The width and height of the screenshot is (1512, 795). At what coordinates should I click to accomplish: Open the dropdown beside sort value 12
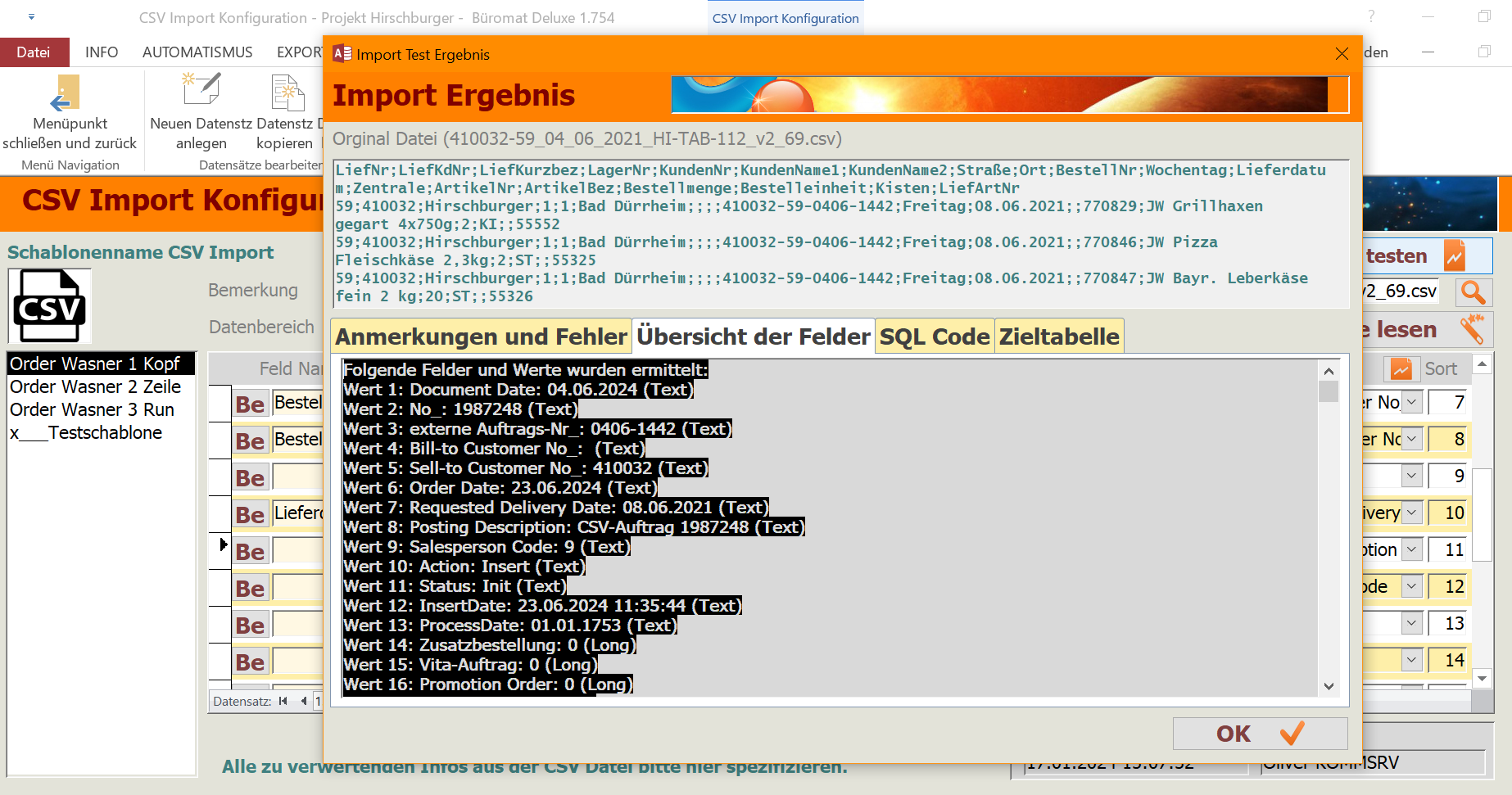[1412, 586]
